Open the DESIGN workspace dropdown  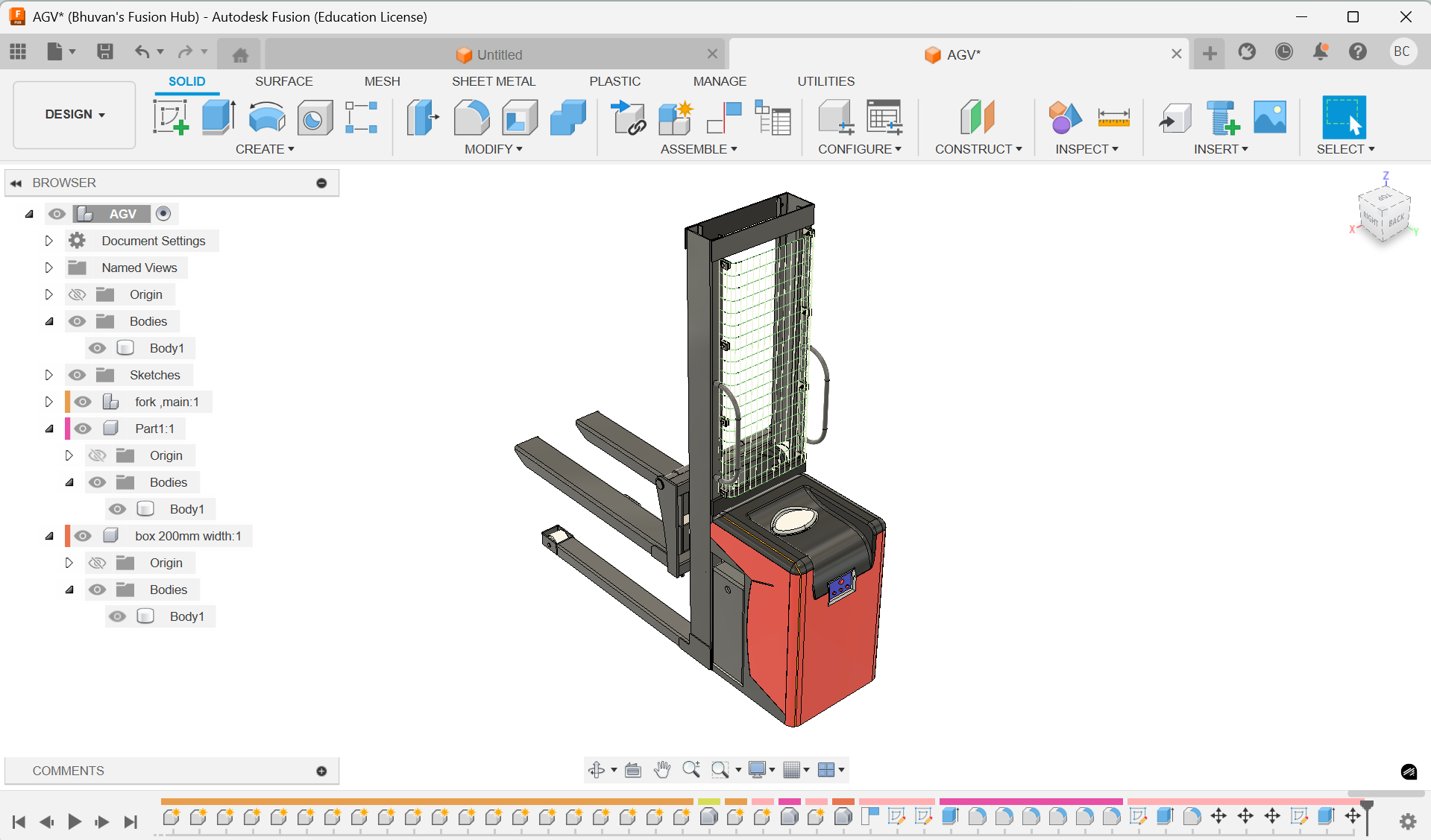click(x=75, y=114)
